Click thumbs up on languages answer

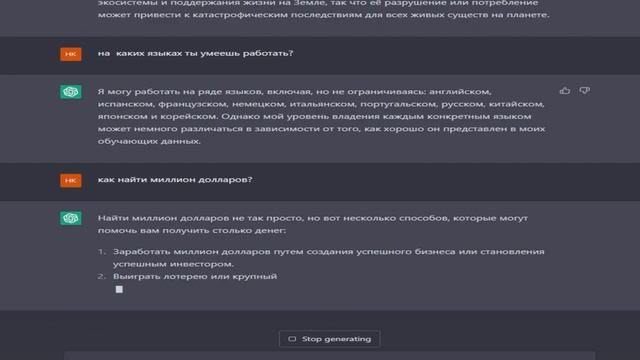565,91
